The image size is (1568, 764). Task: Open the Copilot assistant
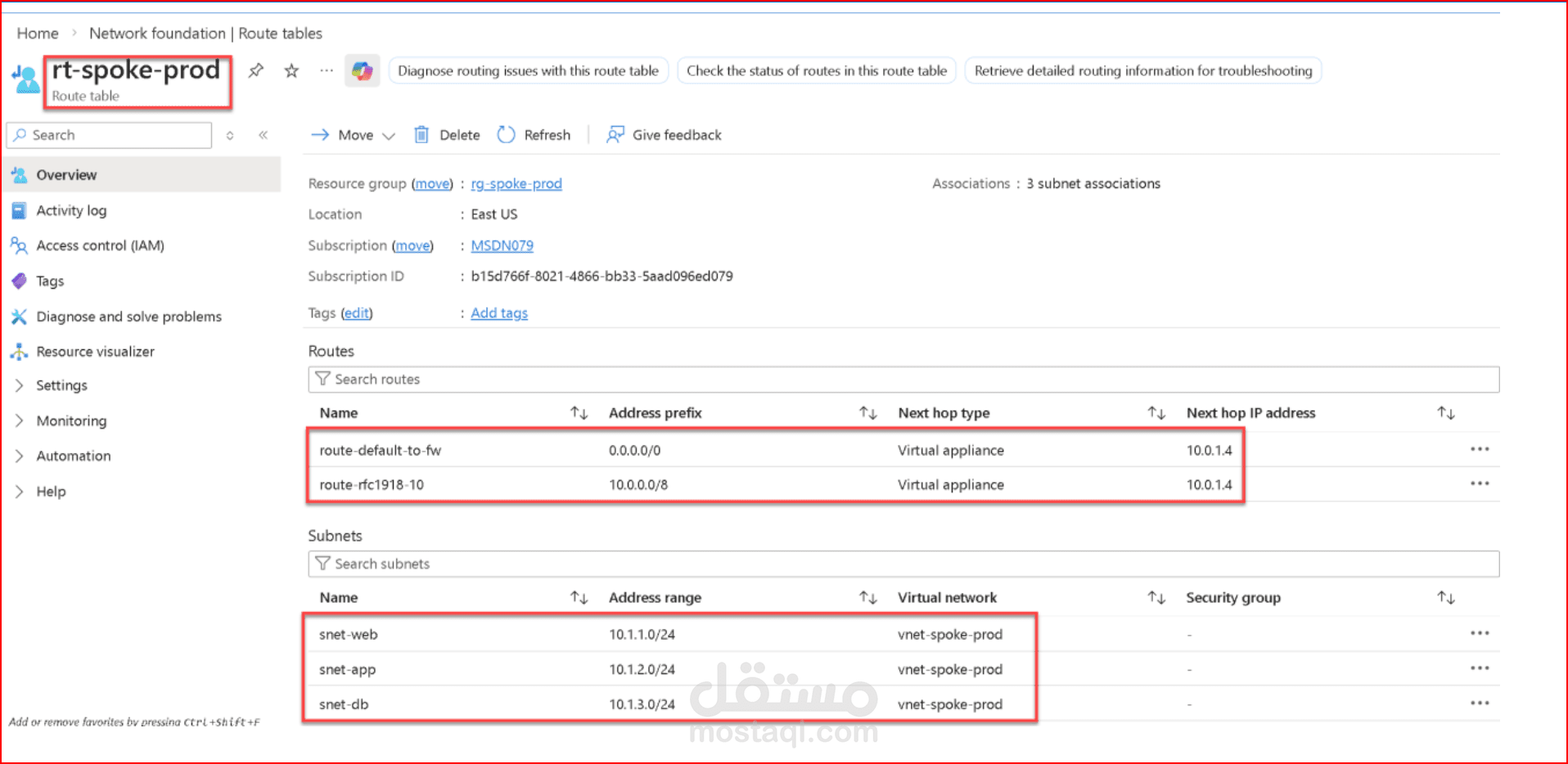click(363, 71)
